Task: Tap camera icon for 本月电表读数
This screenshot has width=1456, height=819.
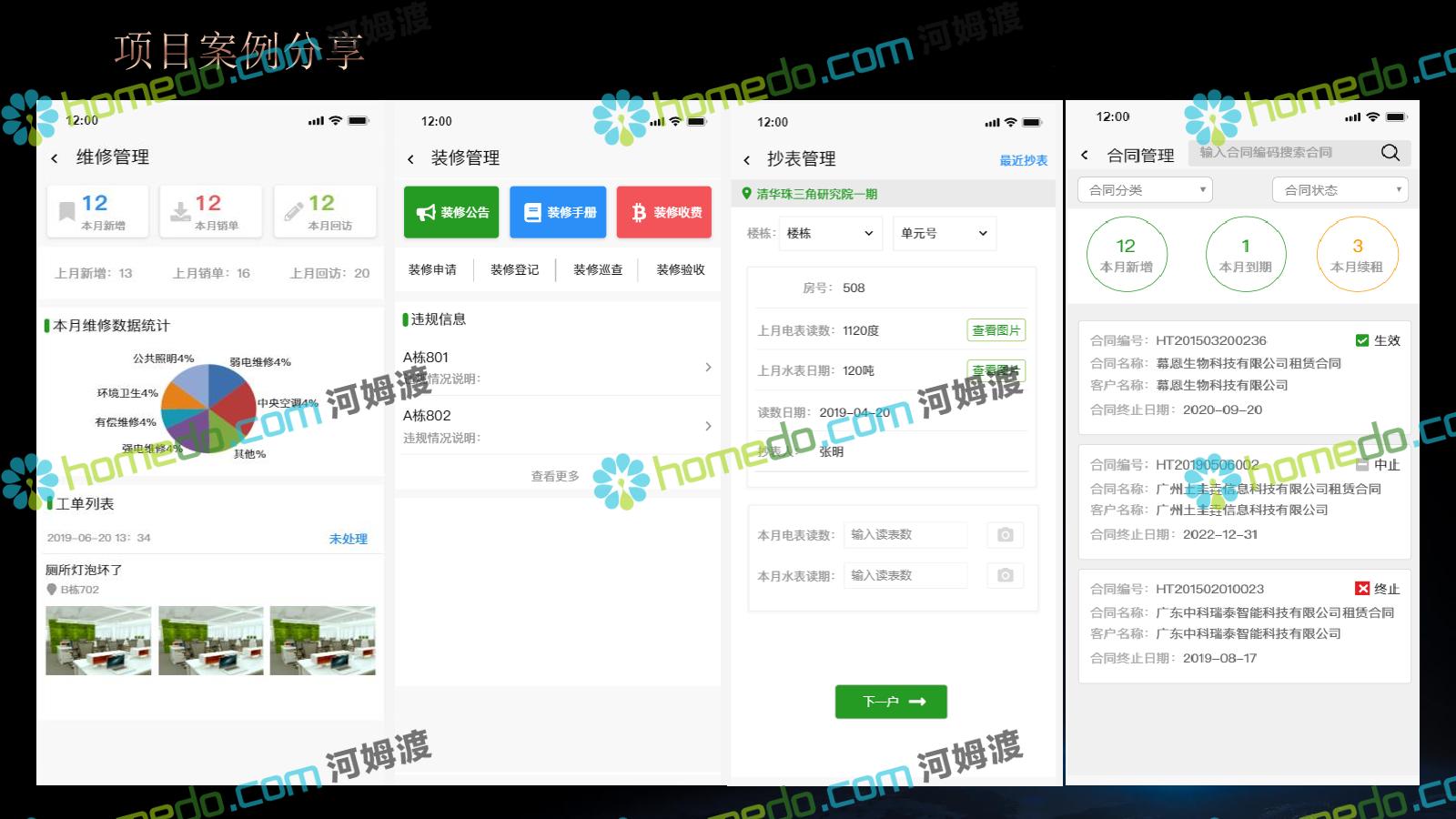Action: (1005, 535)
